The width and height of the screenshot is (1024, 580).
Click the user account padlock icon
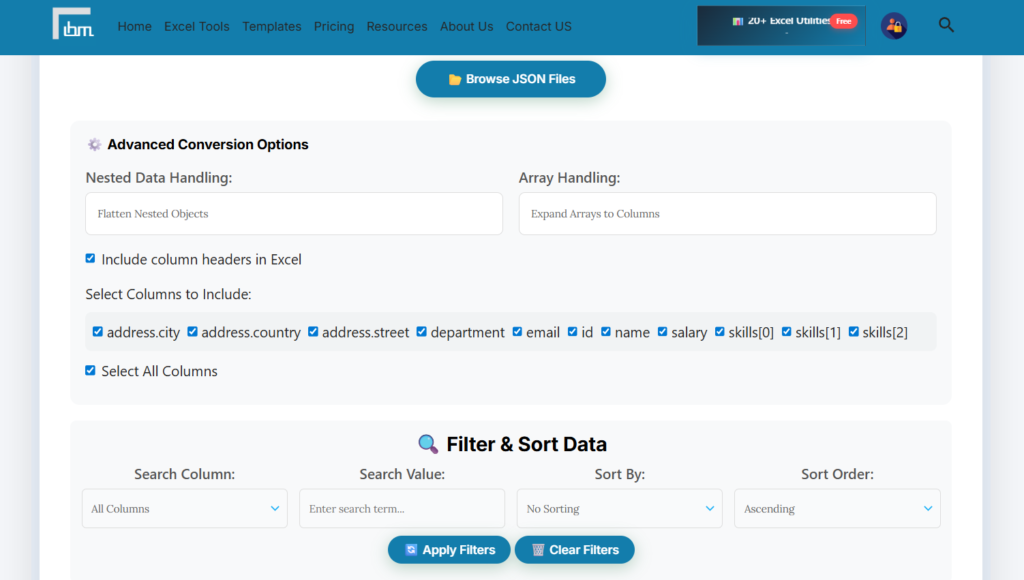tap(894, 26)
